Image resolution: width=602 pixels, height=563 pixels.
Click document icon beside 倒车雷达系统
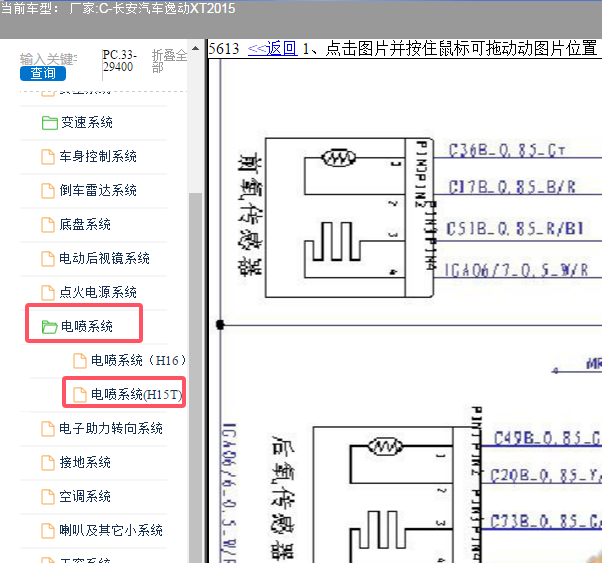pos(48,190)
